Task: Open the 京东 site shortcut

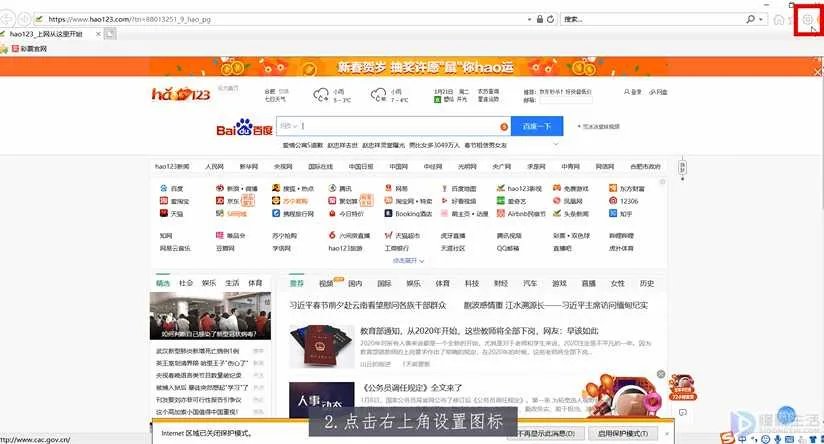Action: (x=228, y=201)
